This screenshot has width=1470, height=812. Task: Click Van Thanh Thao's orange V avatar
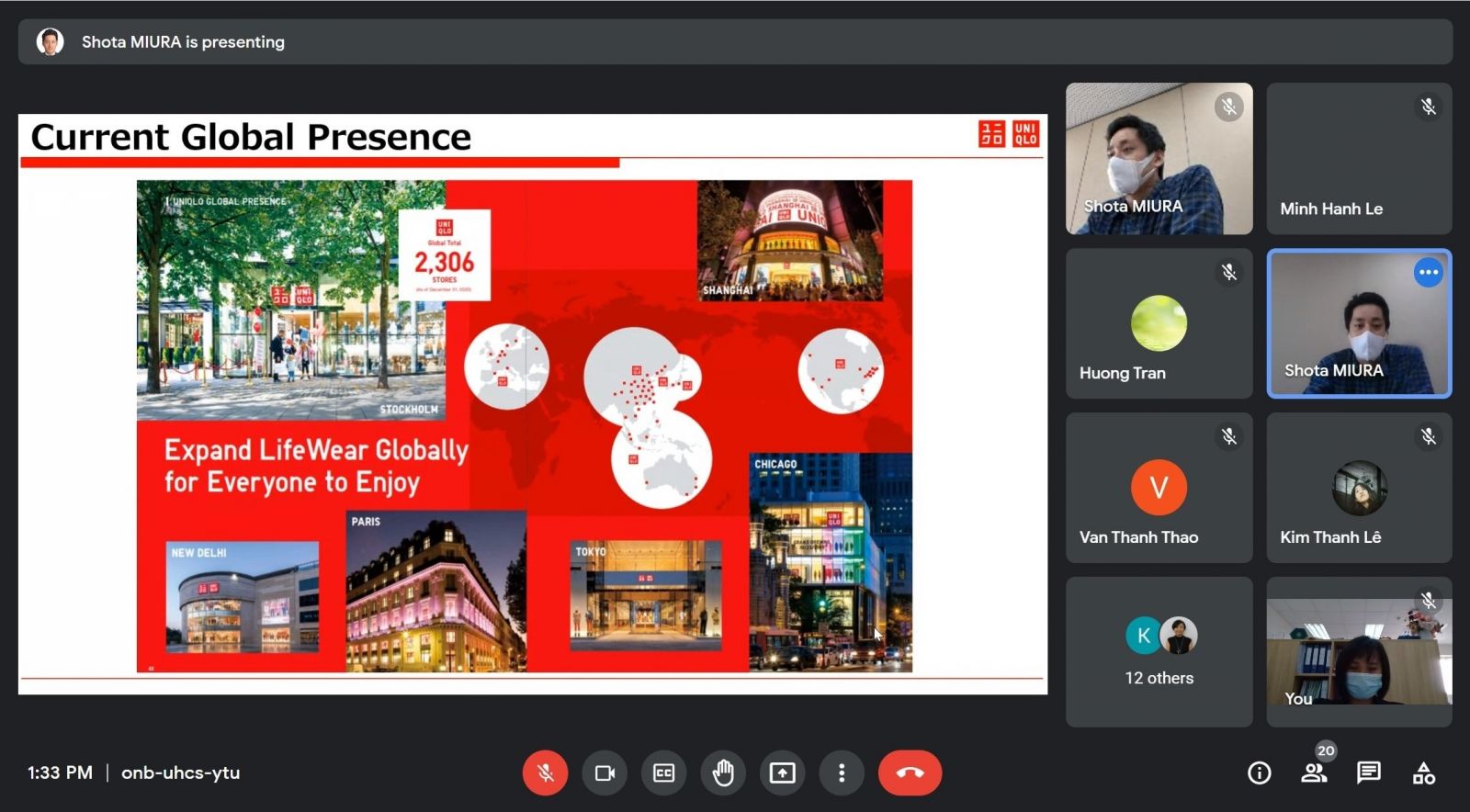click(1159, 487)
